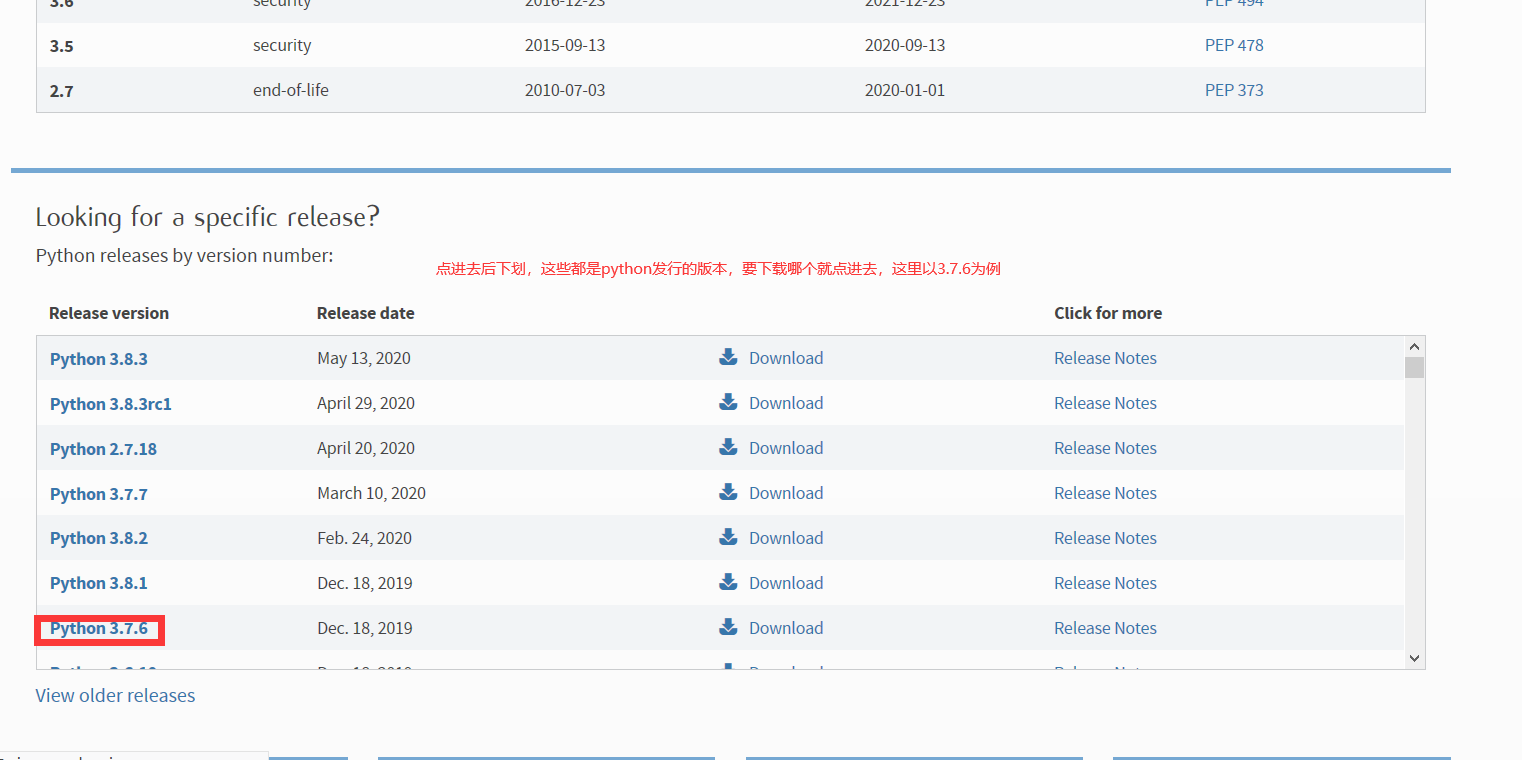Click download icon for Python 2.7.18
The height and width of the screenshot is (760, 1522).
click(728, 447)
